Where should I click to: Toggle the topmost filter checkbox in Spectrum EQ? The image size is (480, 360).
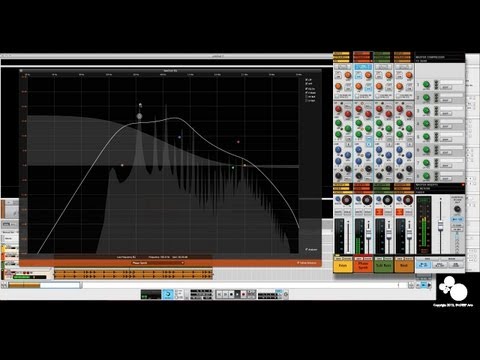point(307,80)
